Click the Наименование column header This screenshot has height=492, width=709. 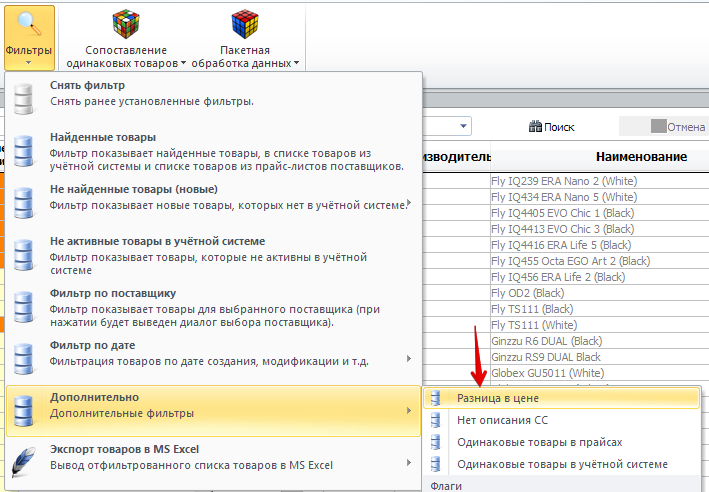[x=641, y=156]
